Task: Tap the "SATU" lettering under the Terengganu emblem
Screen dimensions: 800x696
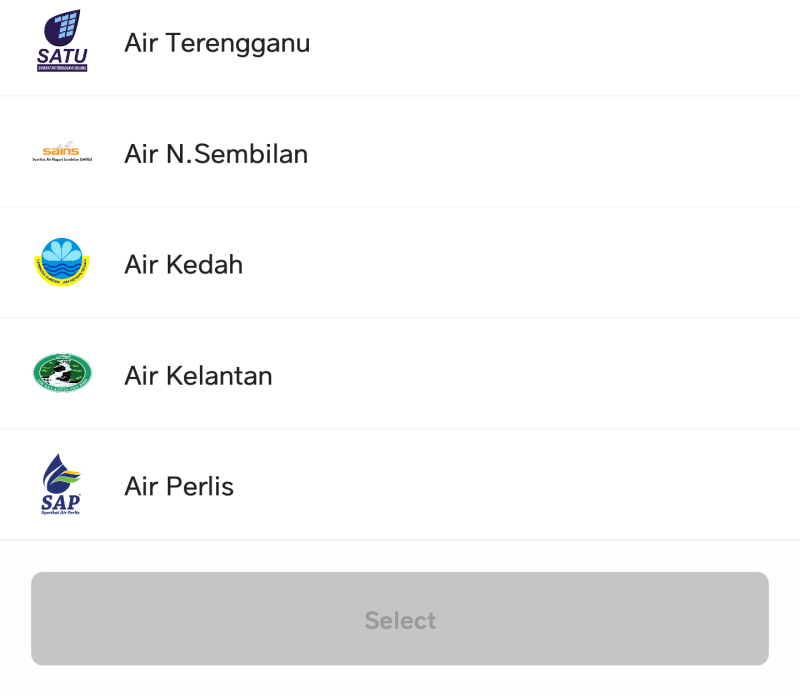Action: click(x=62, y=56)
